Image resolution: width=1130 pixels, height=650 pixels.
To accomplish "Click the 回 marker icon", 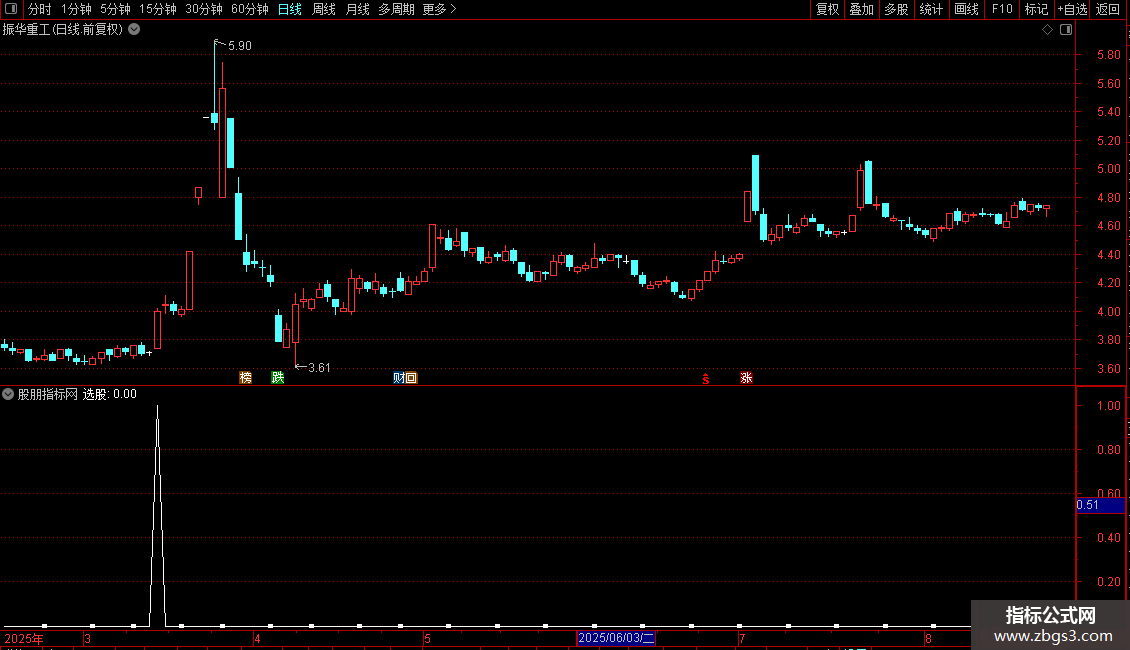I will [x=411, y=378].
